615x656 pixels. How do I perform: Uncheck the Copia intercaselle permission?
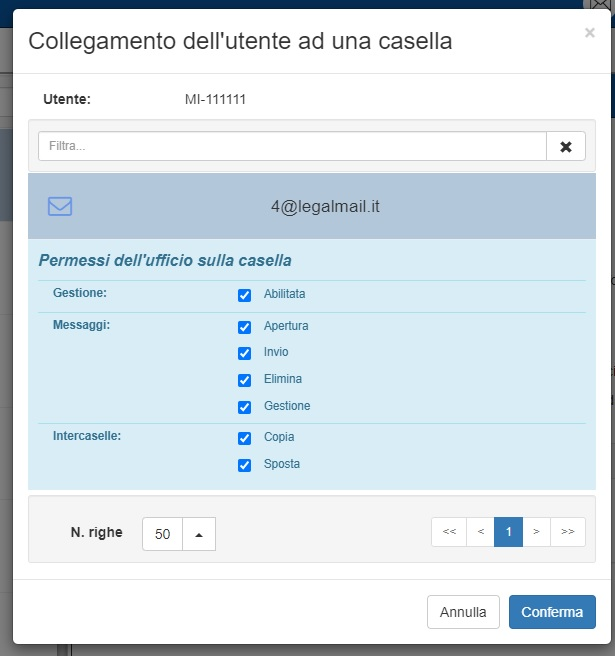(244, 438)
